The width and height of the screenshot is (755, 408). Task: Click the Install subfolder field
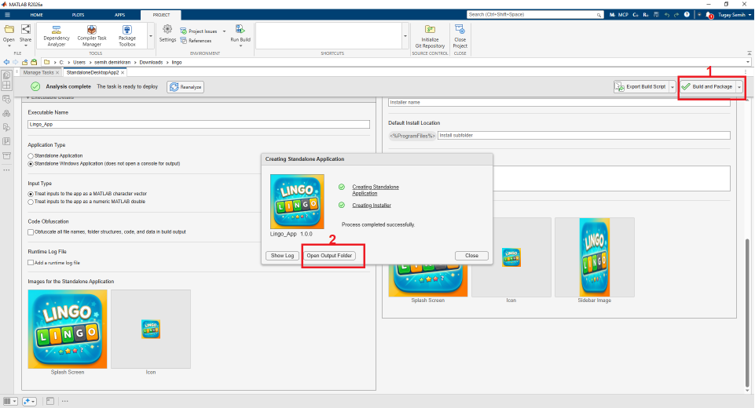584,135
